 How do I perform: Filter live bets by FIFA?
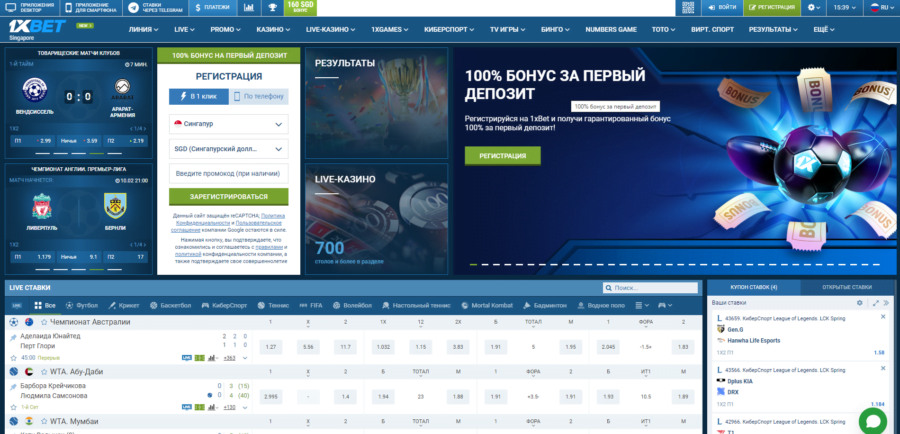point(311,305)
